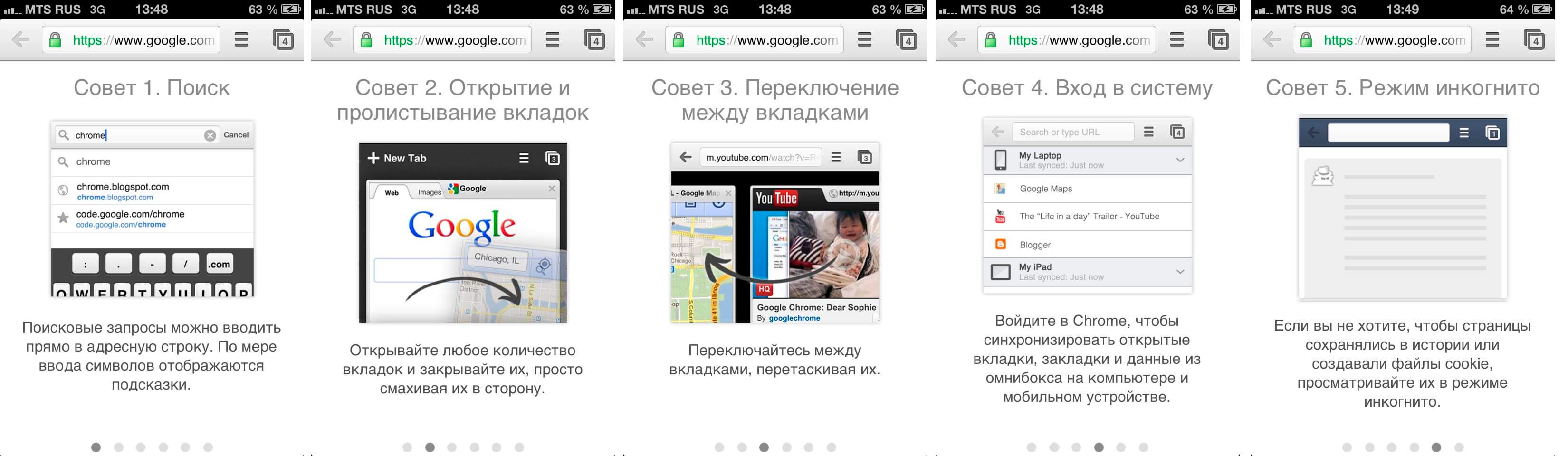Open the top menu icon on Совет 4 screen

(x=1177, y=40)
